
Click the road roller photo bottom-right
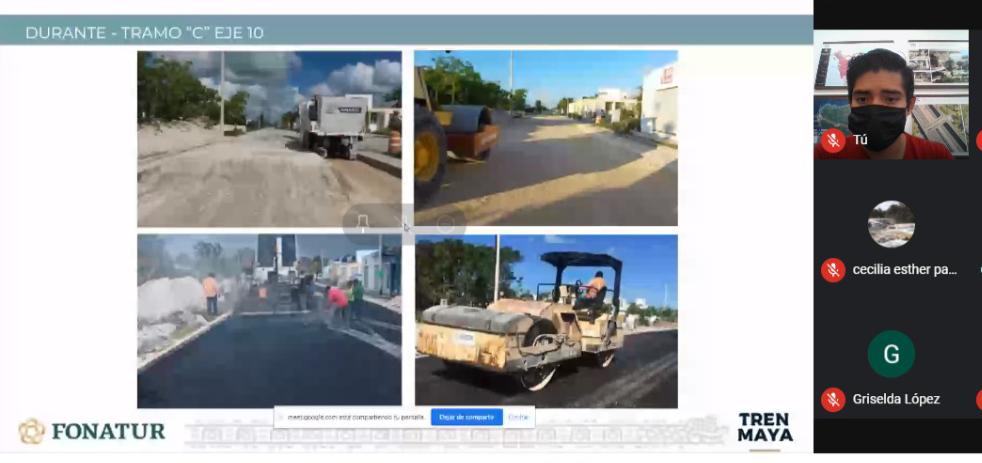(x=546, y=321)
